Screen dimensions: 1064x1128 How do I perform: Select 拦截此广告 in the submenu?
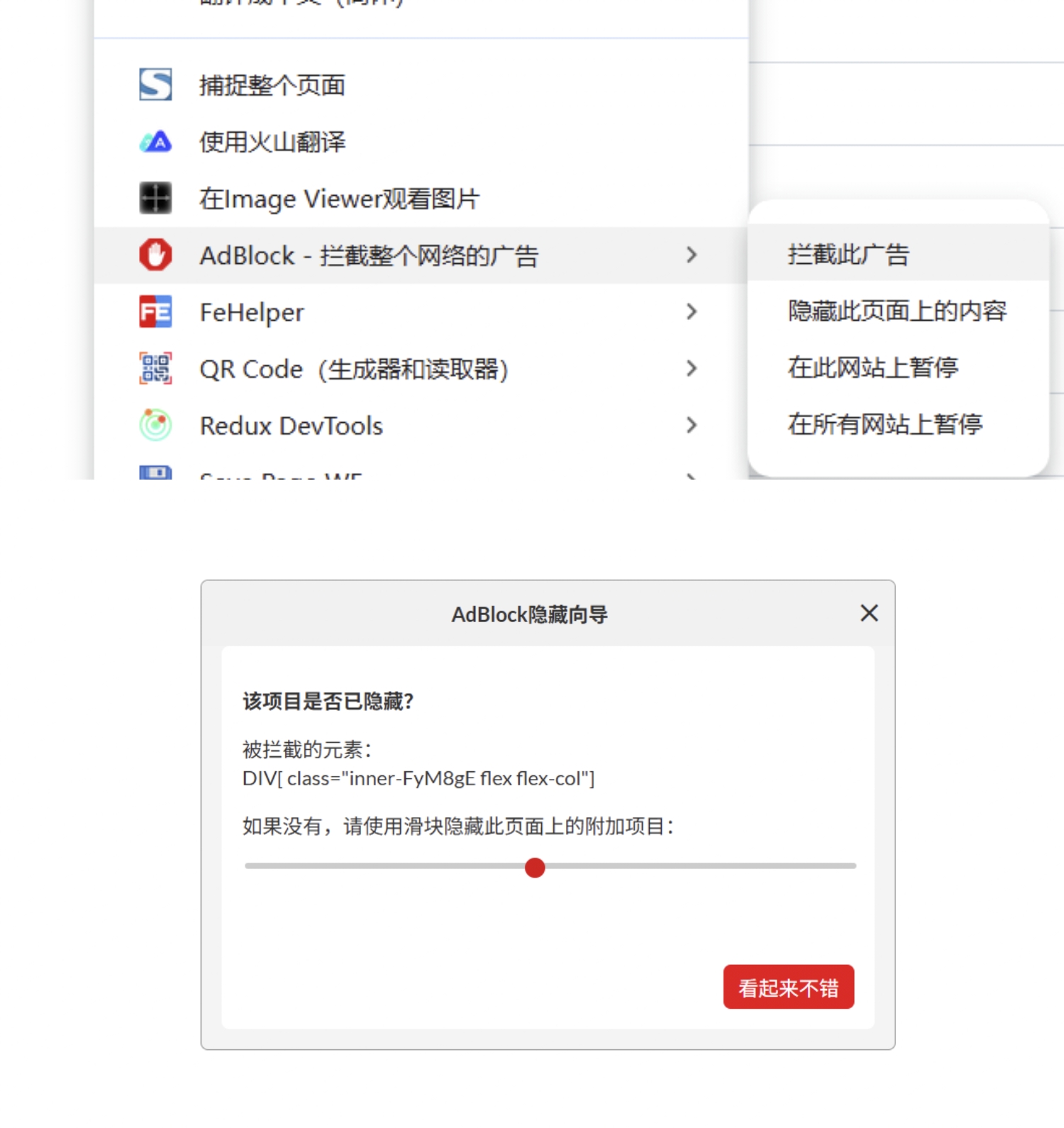[848, 254]
